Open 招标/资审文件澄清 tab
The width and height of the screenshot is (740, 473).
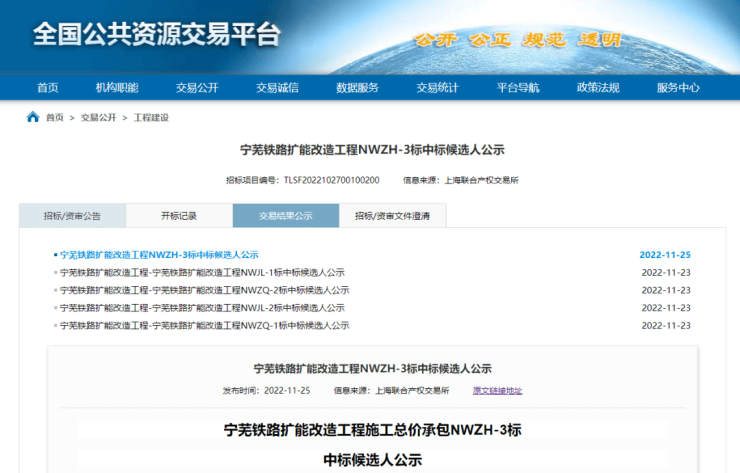[x=393, y=216]
